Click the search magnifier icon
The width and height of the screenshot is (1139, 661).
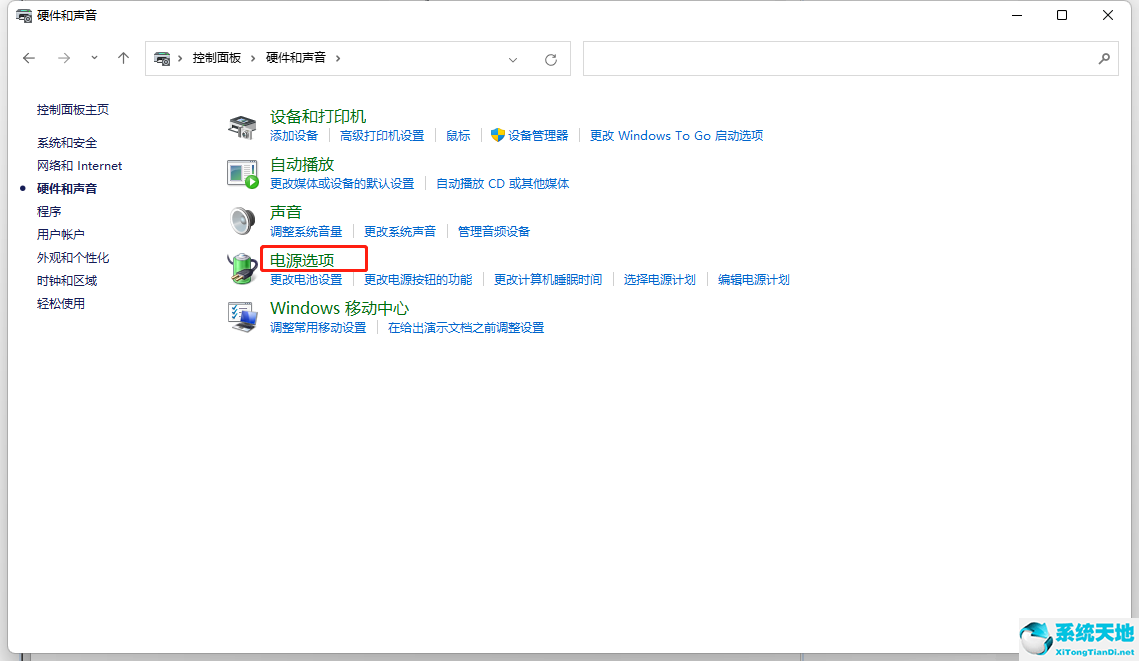click(x=1105, y=59)
